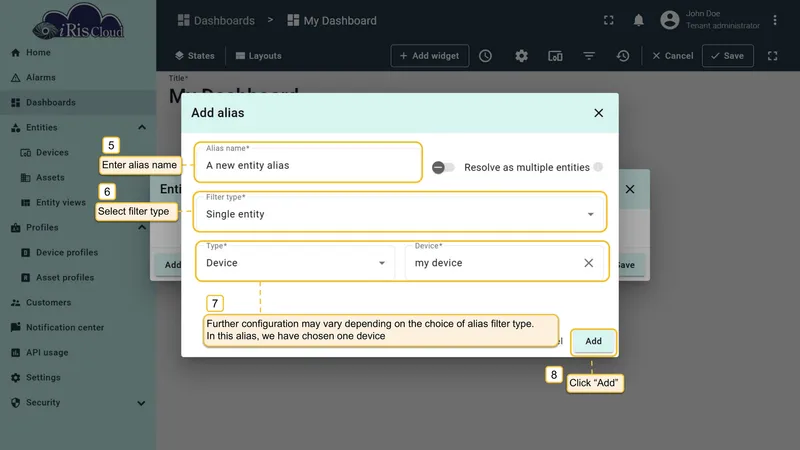Expand the dashboard to fullscreen from the toolbar
This screenshot has height=450, width=800.
(x=772, y=56)
